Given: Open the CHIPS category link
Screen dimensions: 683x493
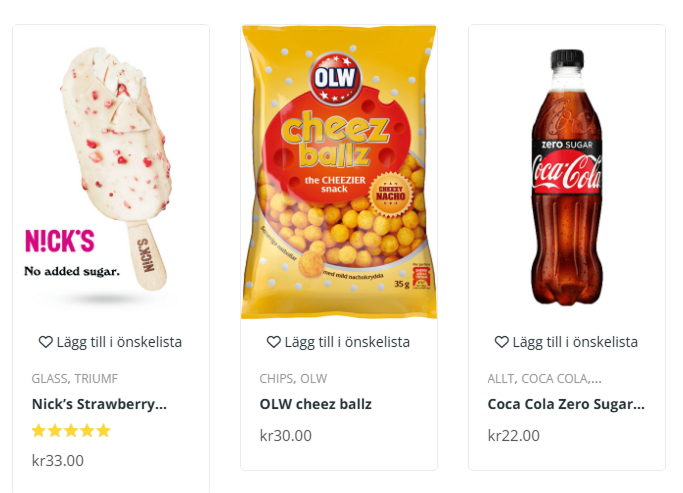Looking at the screenshot, I should point(276,379).
